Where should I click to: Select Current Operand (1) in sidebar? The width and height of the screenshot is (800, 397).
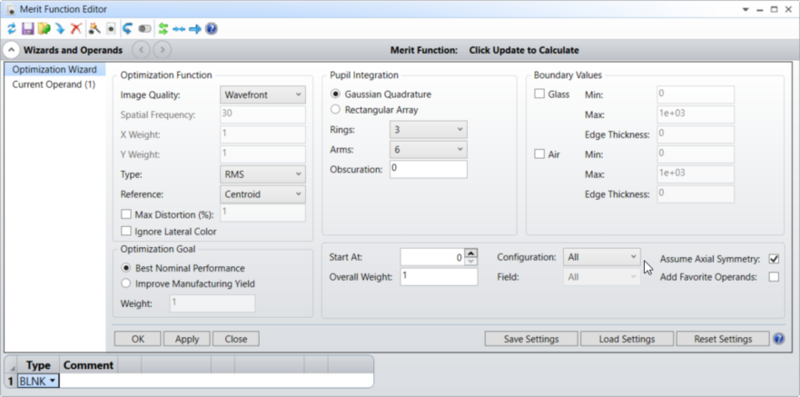(x=54, y=85)
